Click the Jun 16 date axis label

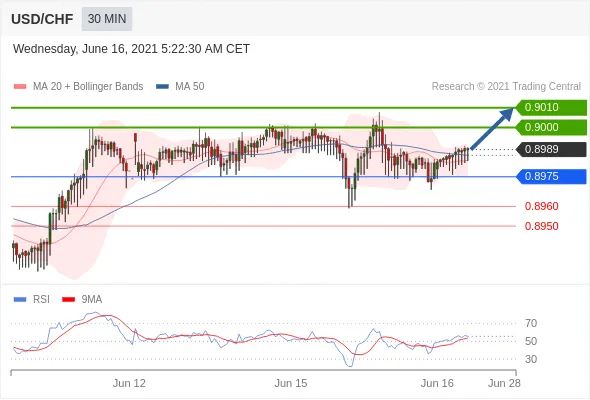click(437, 383)
